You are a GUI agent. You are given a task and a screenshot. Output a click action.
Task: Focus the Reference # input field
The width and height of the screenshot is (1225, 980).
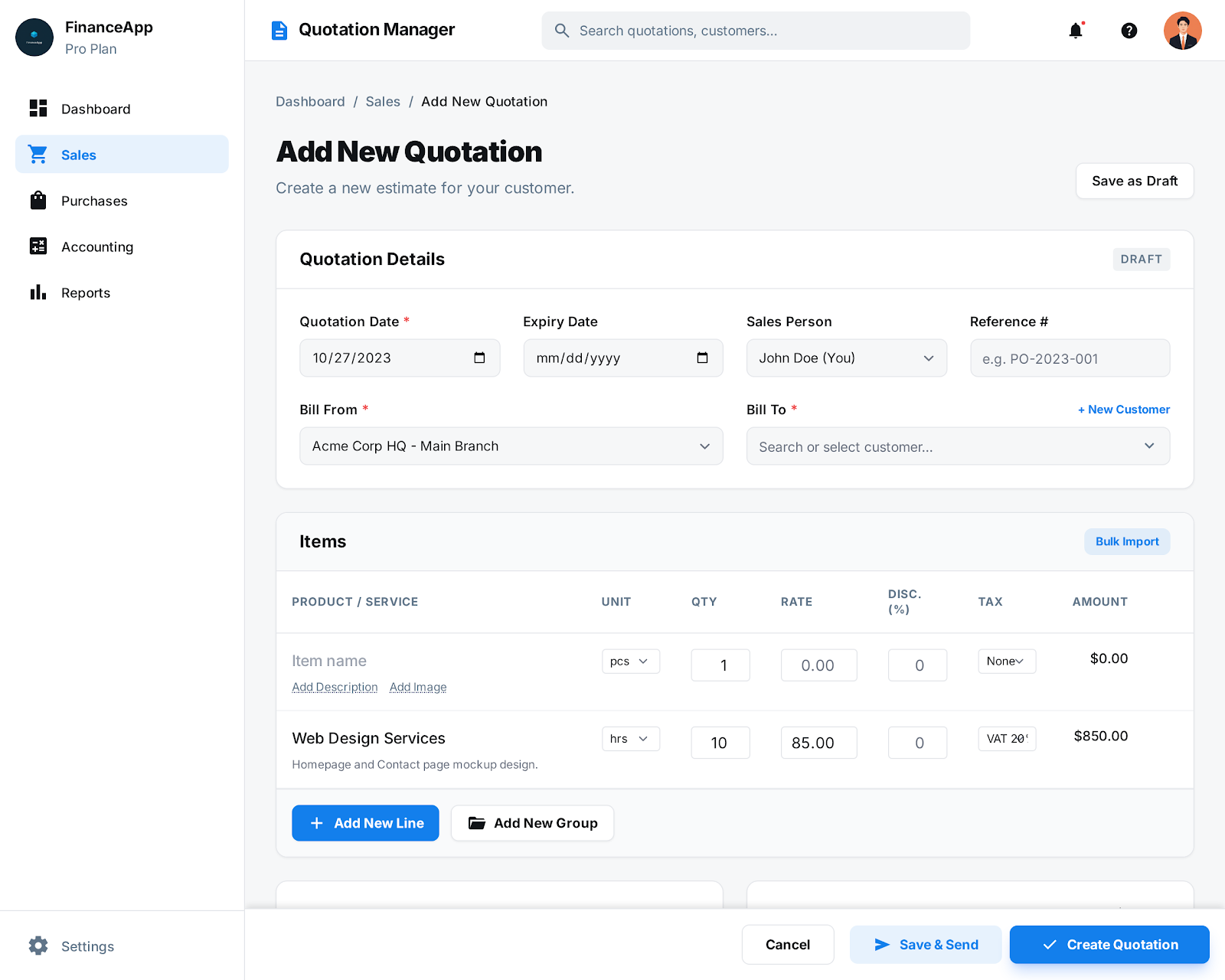(1069, 358)
